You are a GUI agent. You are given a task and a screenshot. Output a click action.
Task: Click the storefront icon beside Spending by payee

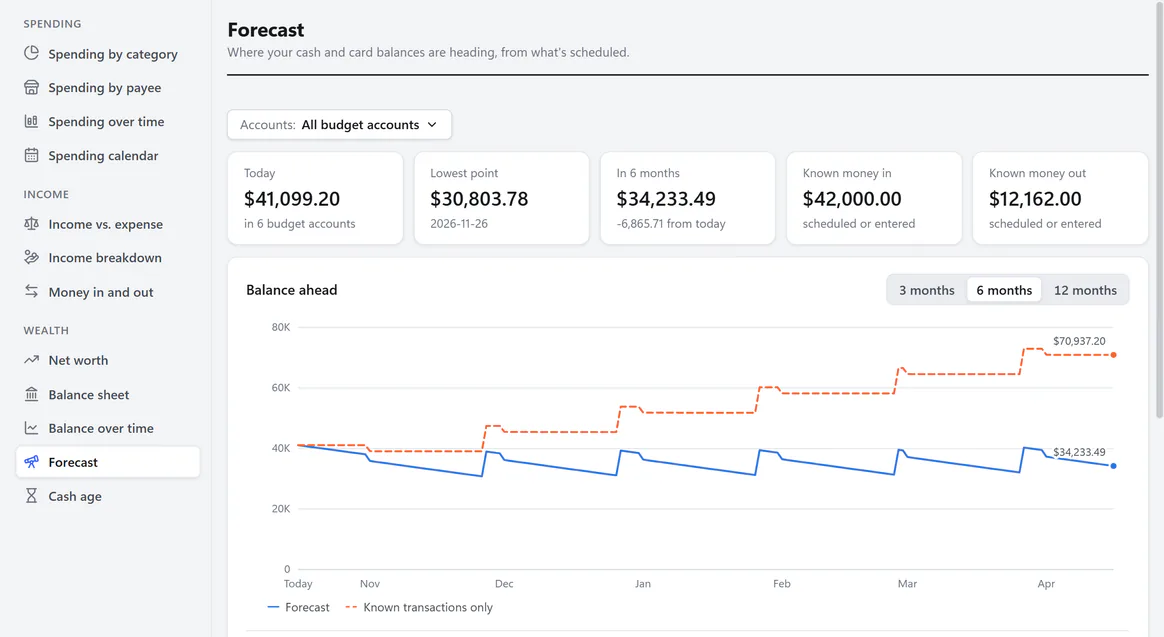[31, 88]
